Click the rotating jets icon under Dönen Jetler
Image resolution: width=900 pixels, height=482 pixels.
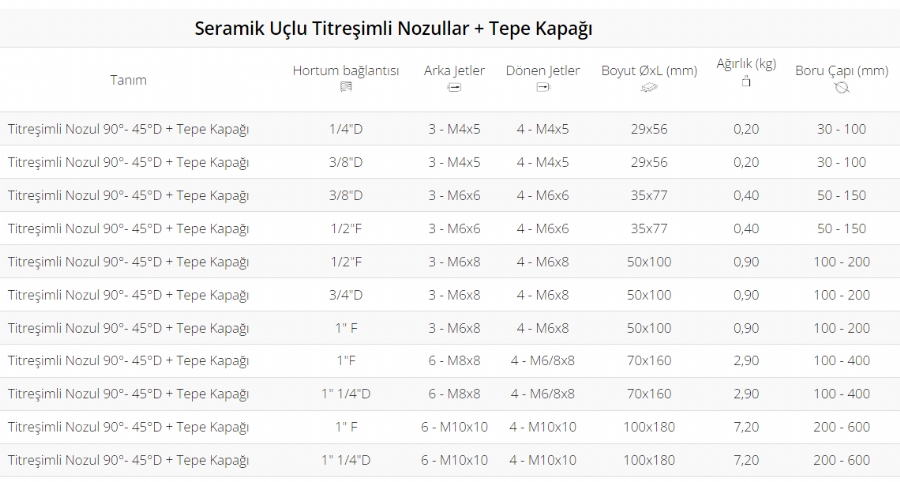point(543,87)
